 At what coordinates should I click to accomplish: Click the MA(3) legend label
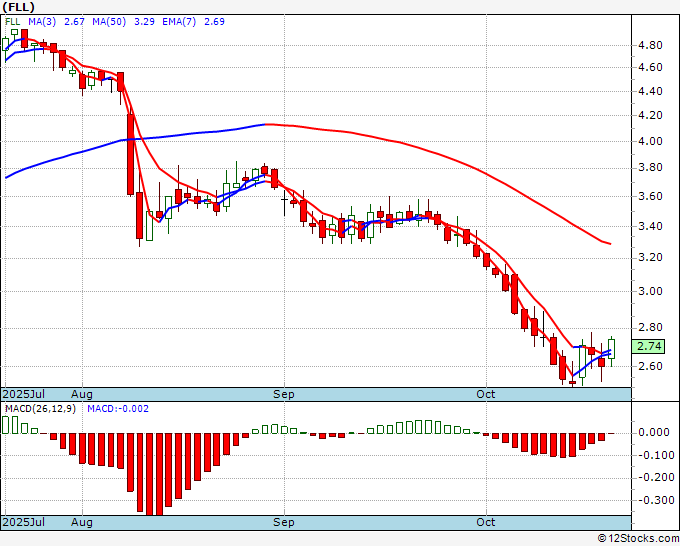click(42, 22)
